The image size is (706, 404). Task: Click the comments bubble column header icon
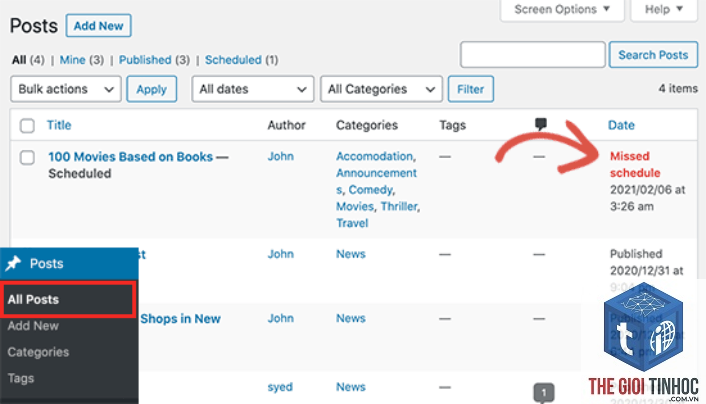[x=541, y=124]
